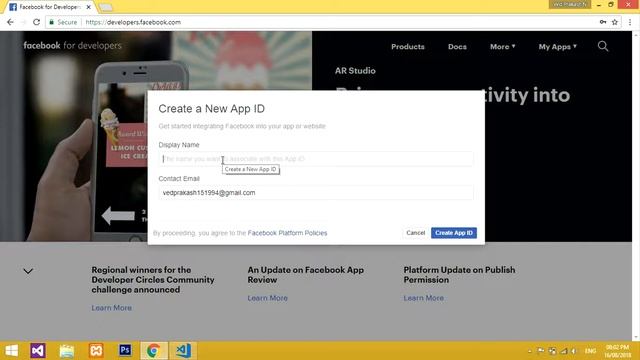Open a new browser tab
640x360 pixels.
[x=106, y=7]
